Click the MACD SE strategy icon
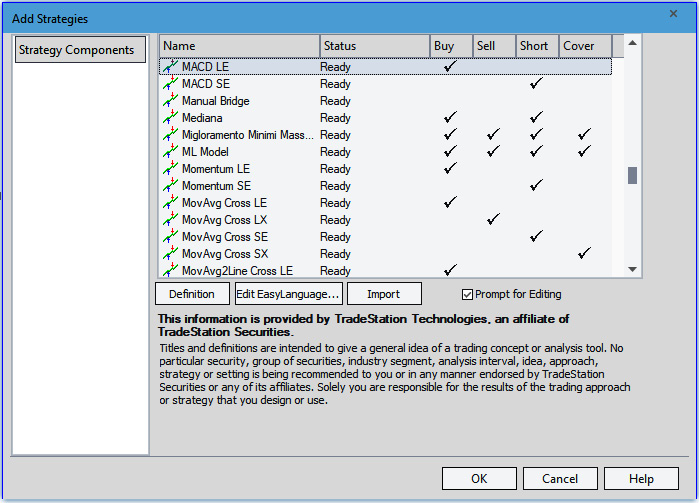This screenshot has height=503, width=699. pyautogui.click(x=170, y=83)
